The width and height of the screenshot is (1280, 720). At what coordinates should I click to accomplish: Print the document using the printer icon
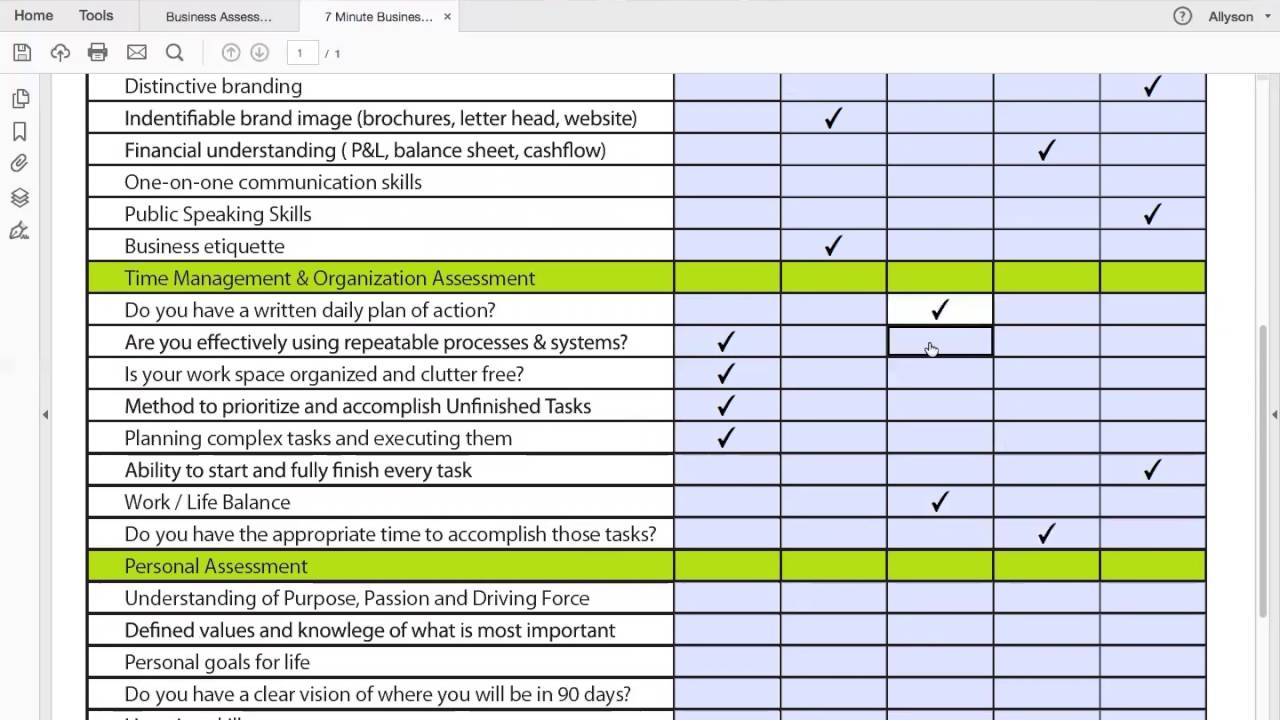[x=97, y=53]
